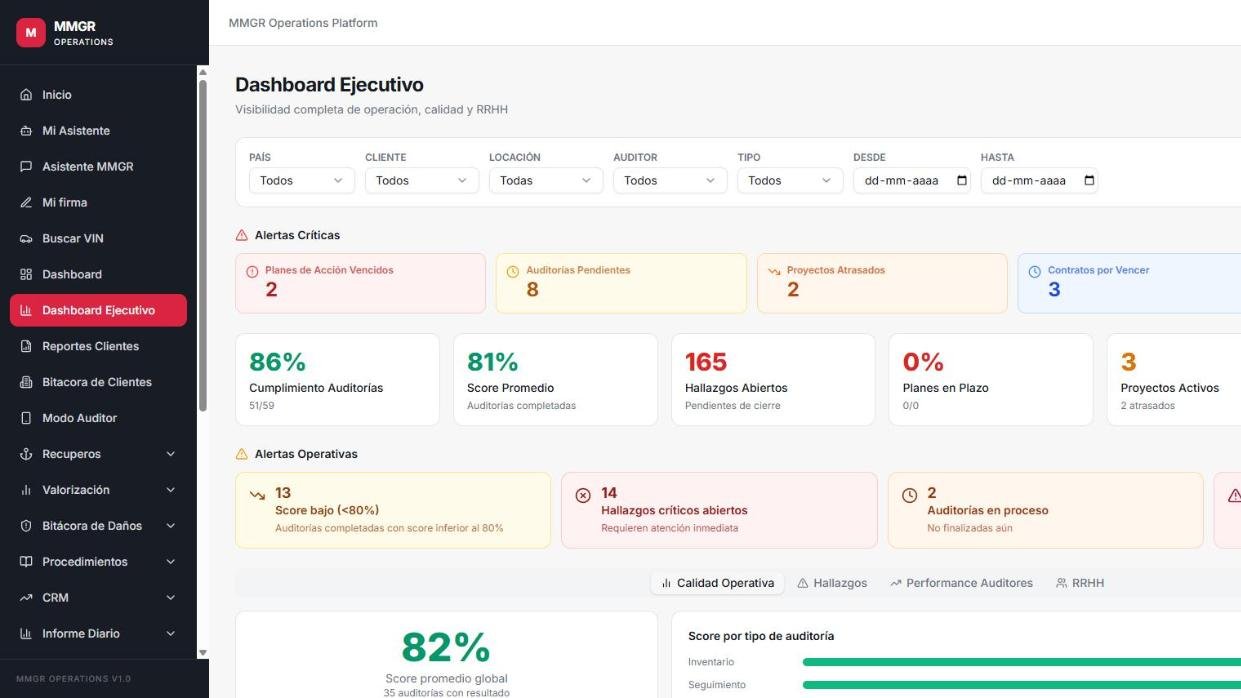Screen dimensions: 1241x698
Task: Click the Auditorías Pendientes clock icon
Action: pos(513,271)
